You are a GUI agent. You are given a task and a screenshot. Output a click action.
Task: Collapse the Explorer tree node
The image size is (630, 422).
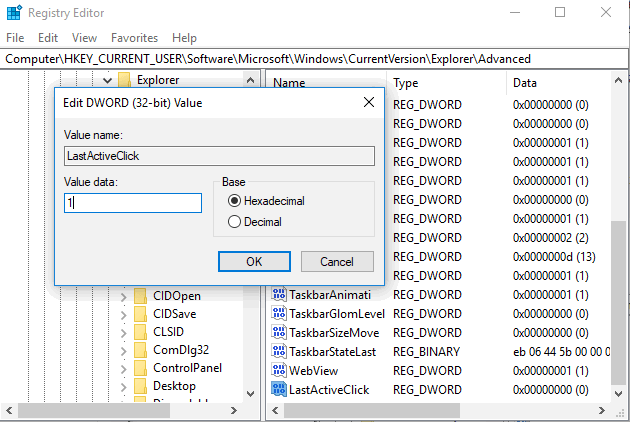(x=107, y=80)
